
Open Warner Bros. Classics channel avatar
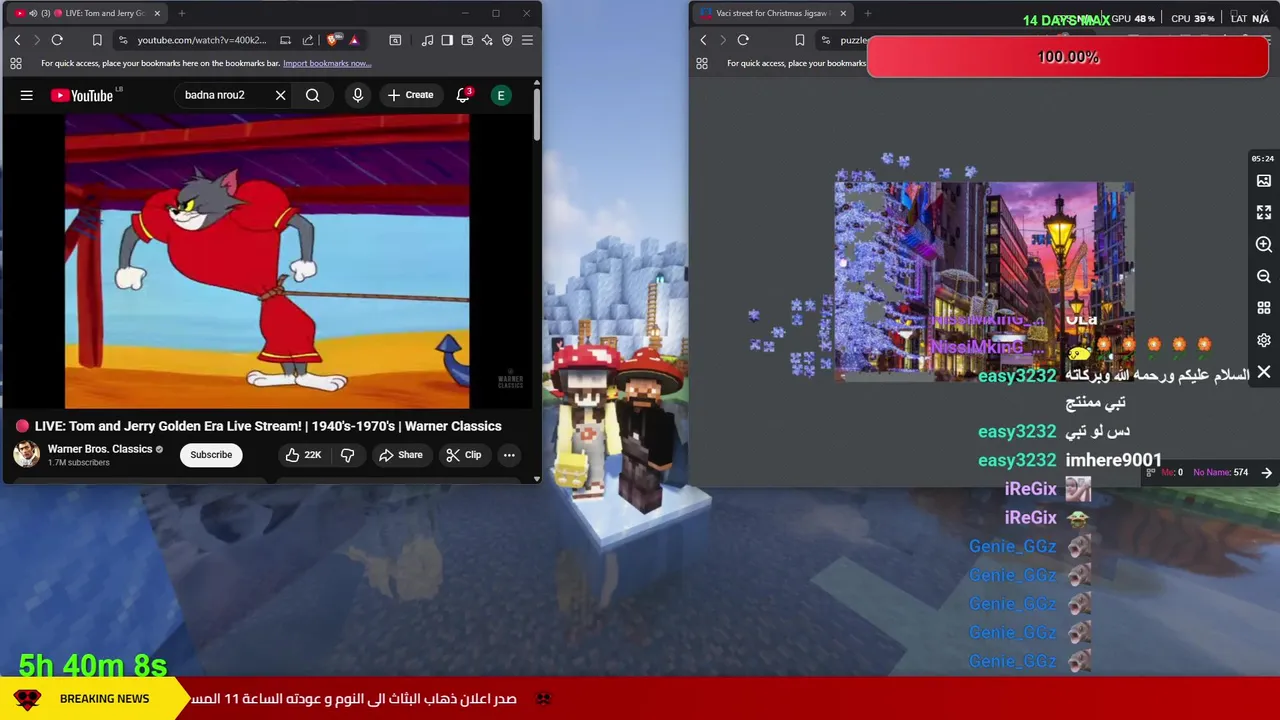pos(26,454)
